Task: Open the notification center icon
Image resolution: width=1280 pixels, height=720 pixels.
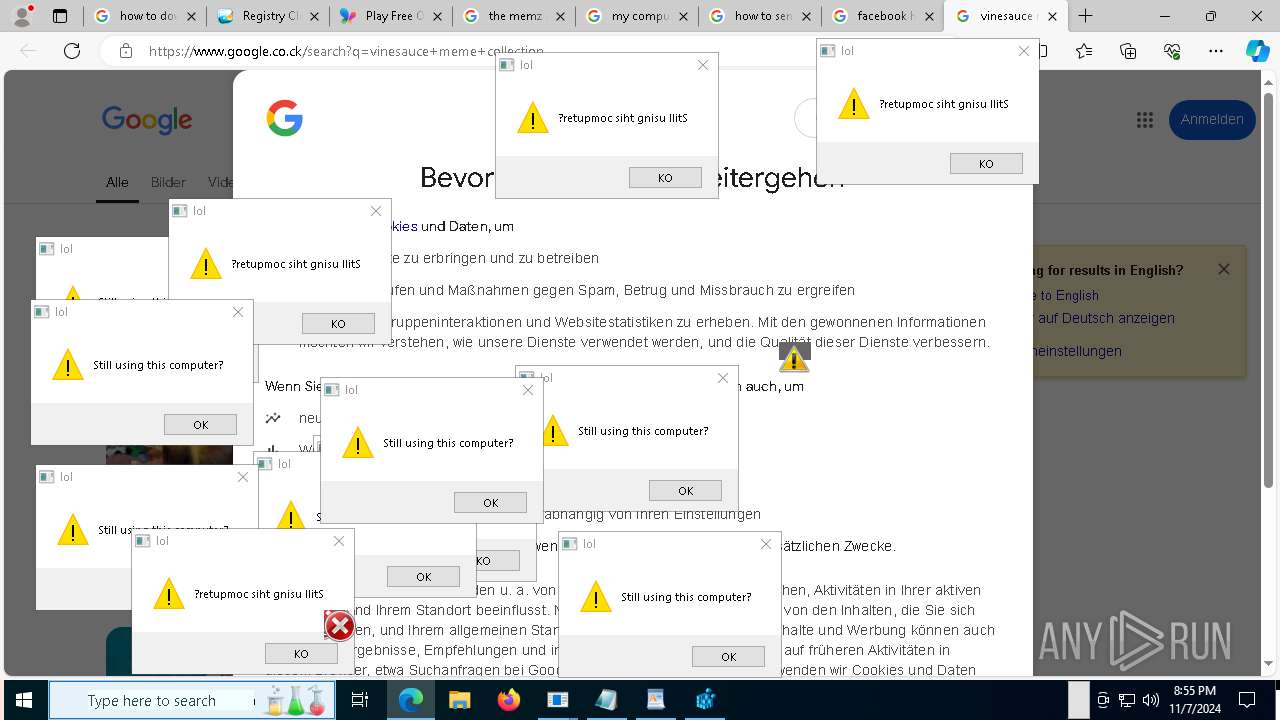Action: click(x=1247, y=700)
